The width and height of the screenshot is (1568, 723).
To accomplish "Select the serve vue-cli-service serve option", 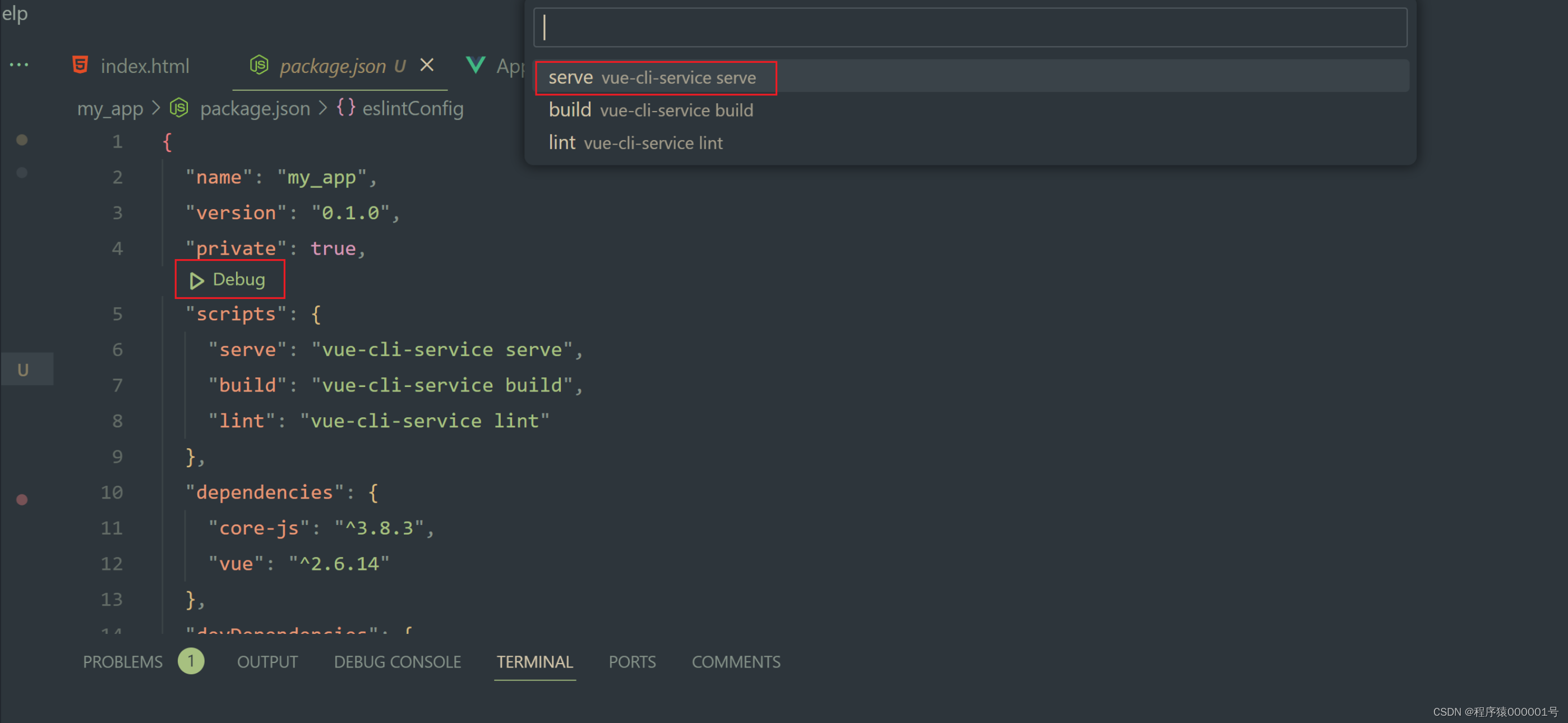I will tap(652, 77).
